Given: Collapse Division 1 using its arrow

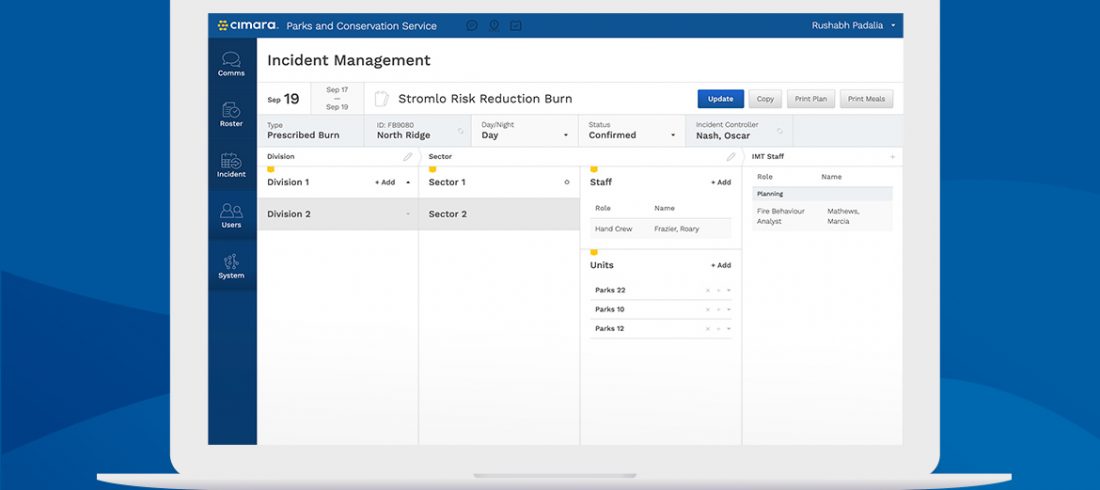Looking at the screenshot, I should pyautogui.click(x=407, y=183).
